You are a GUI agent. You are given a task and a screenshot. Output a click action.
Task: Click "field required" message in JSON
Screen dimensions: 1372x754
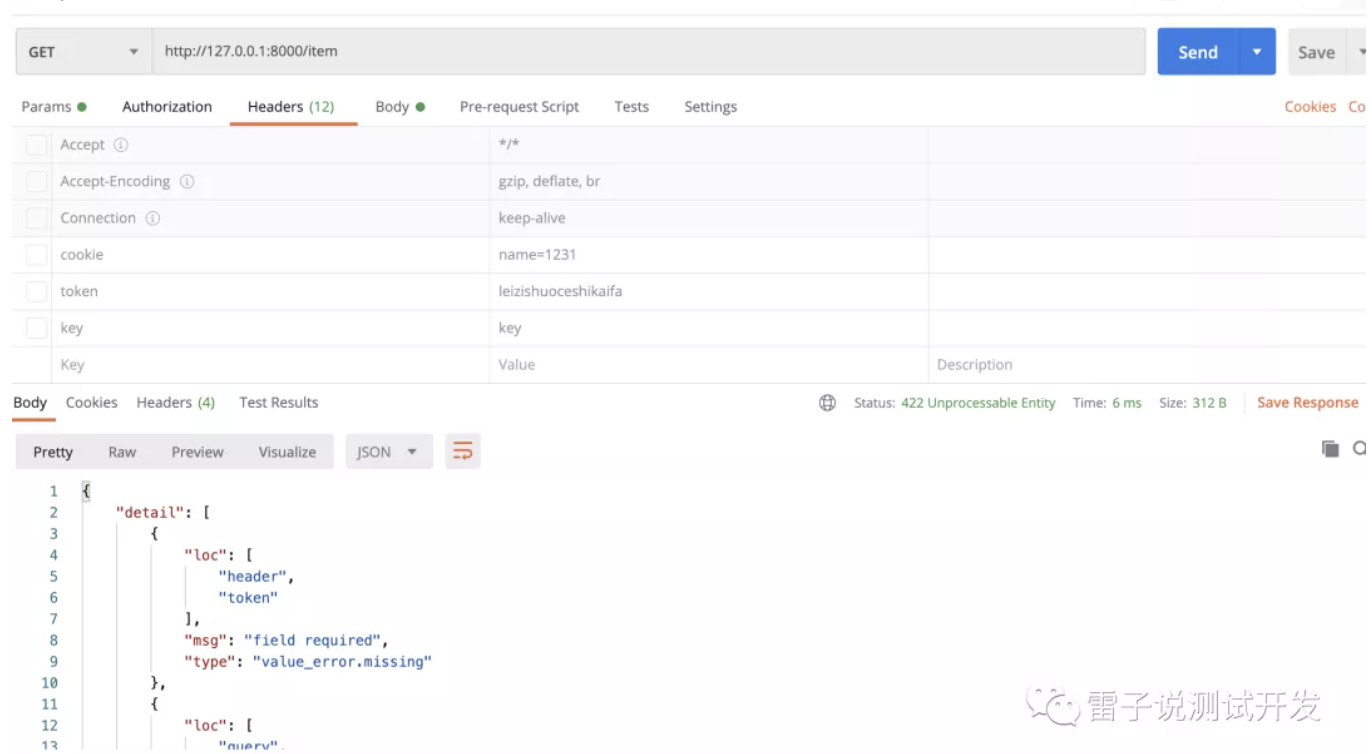coord(312,640)
